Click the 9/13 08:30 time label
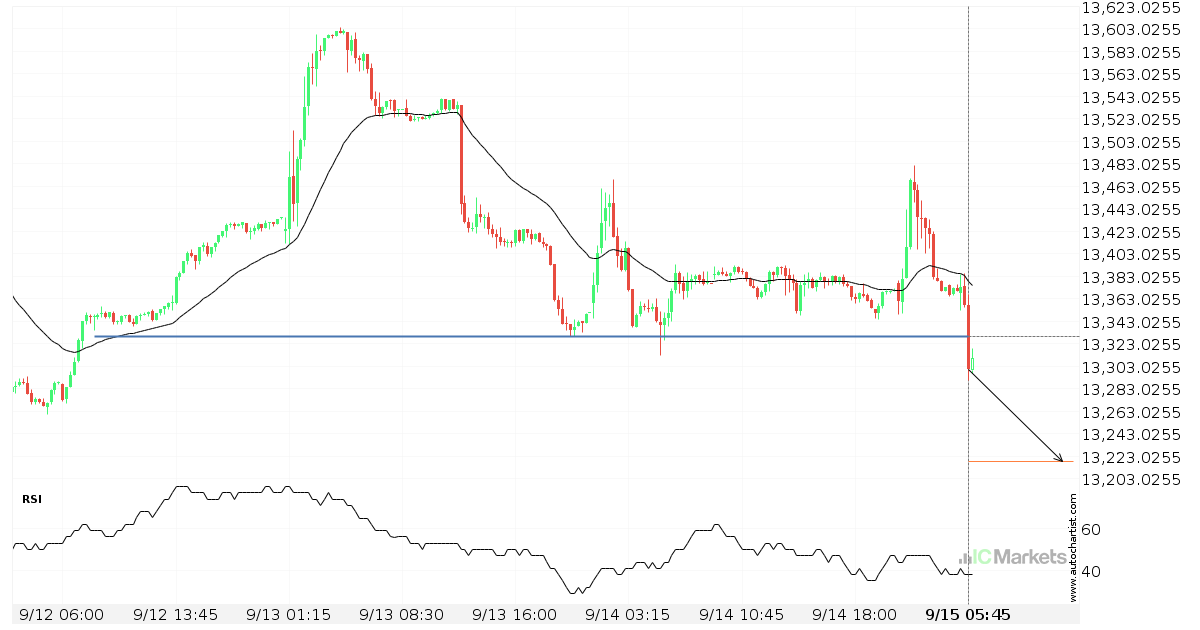1200x630 pixels. [403, 614]
